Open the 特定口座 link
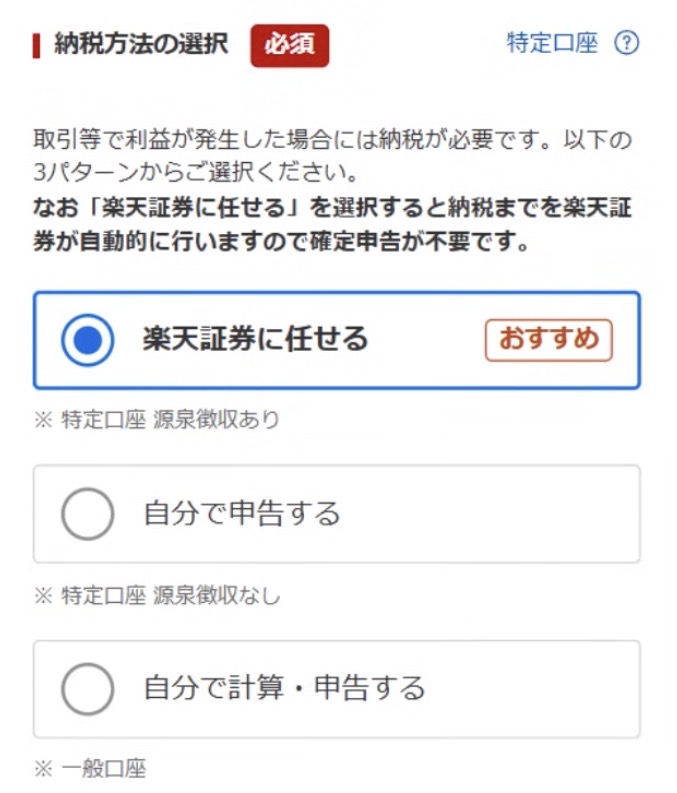 pos(552,44)
